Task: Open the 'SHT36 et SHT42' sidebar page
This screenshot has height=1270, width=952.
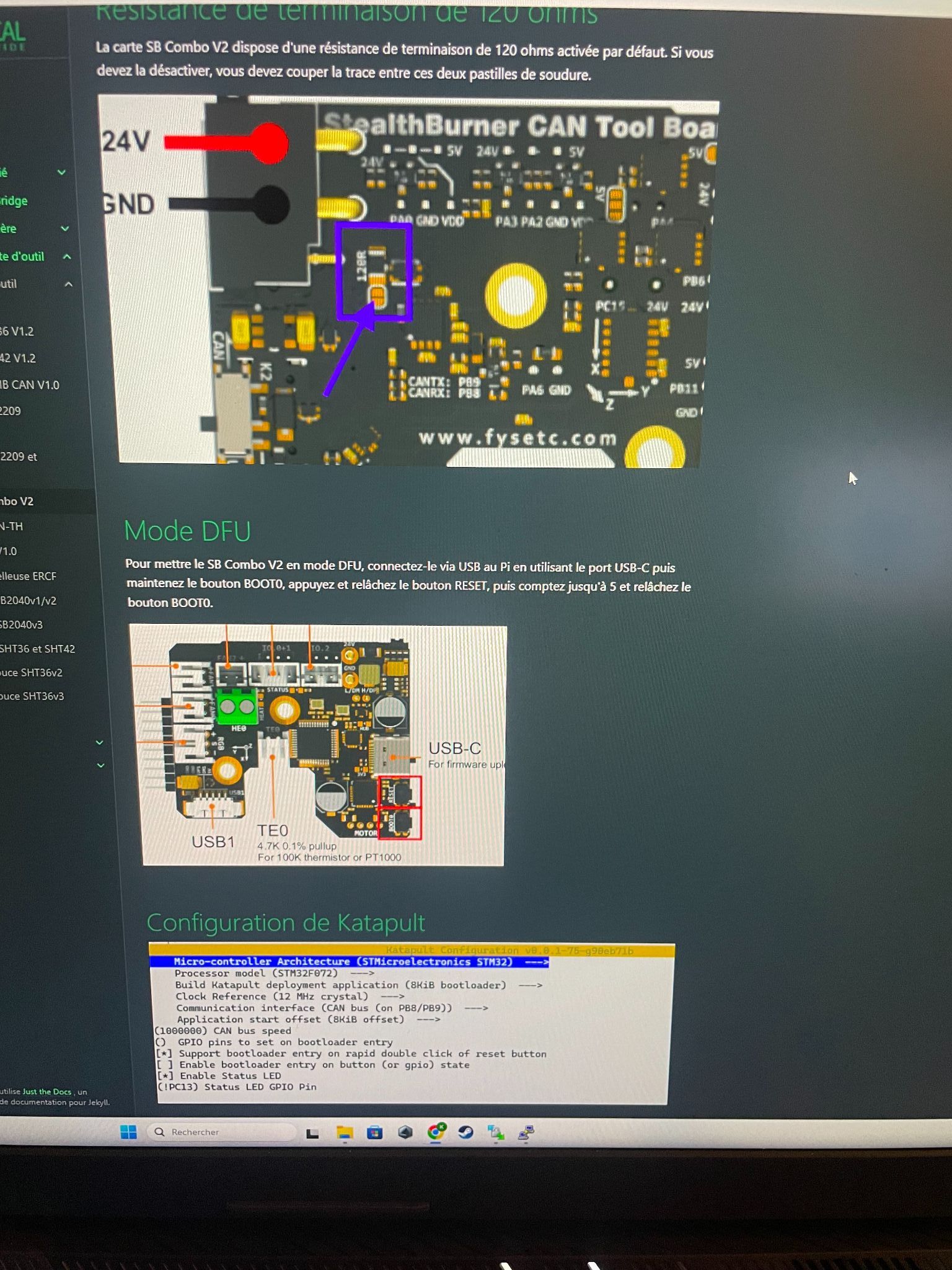Action: [x=38, y=649]
